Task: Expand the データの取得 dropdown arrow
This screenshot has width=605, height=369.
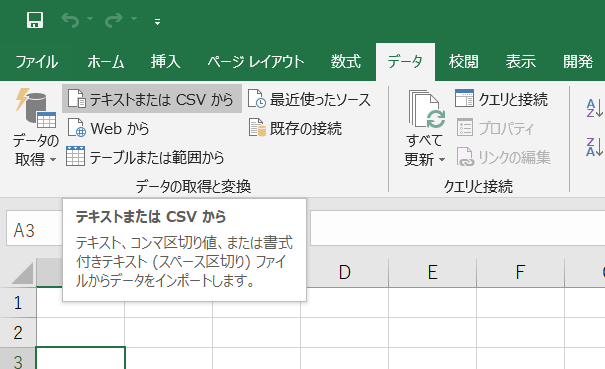Action: [x=53, y=159]
